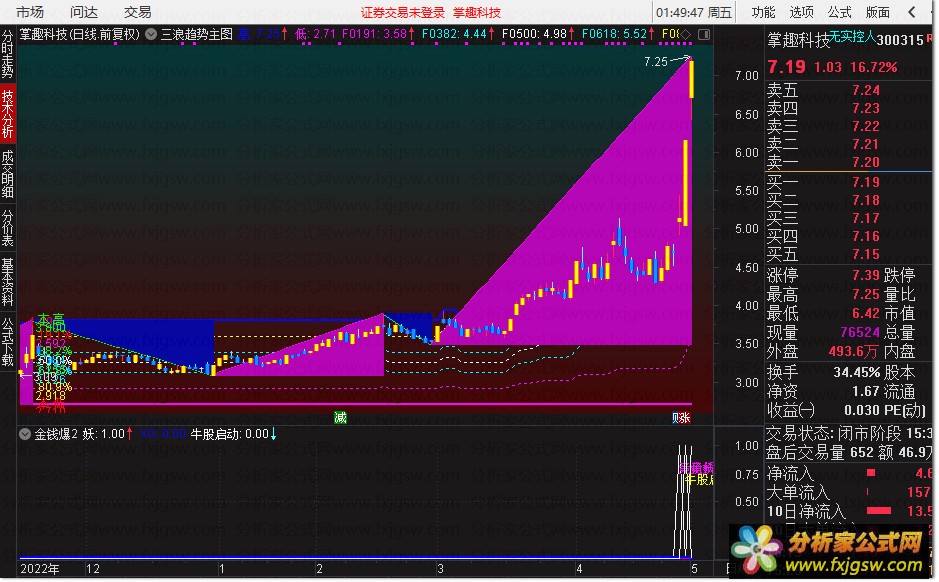
Task: Click month 12 marker on time axis
Action: pyautogui.click(x=93, y=569)
